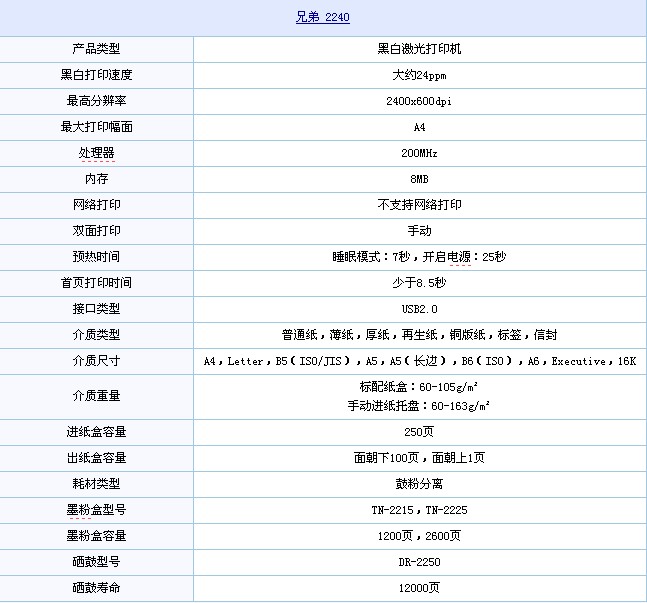
Task: Select the 大约24ppm print speed value
Action: [419, 75]
